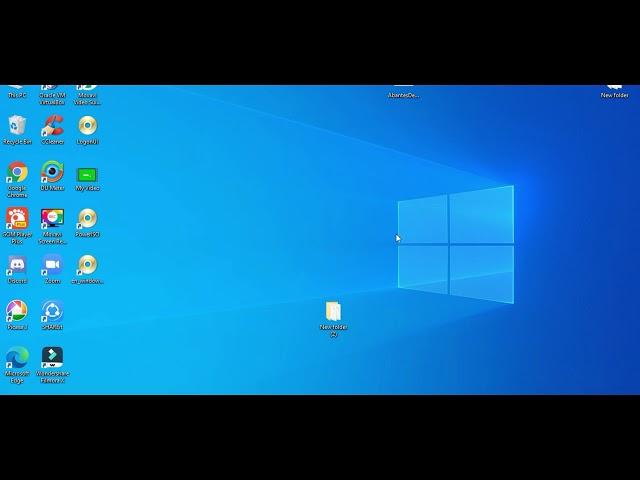This screenshot has height=480, width=640.
Task: Open Google Chrome shortcut
Action: pos(17,180)
